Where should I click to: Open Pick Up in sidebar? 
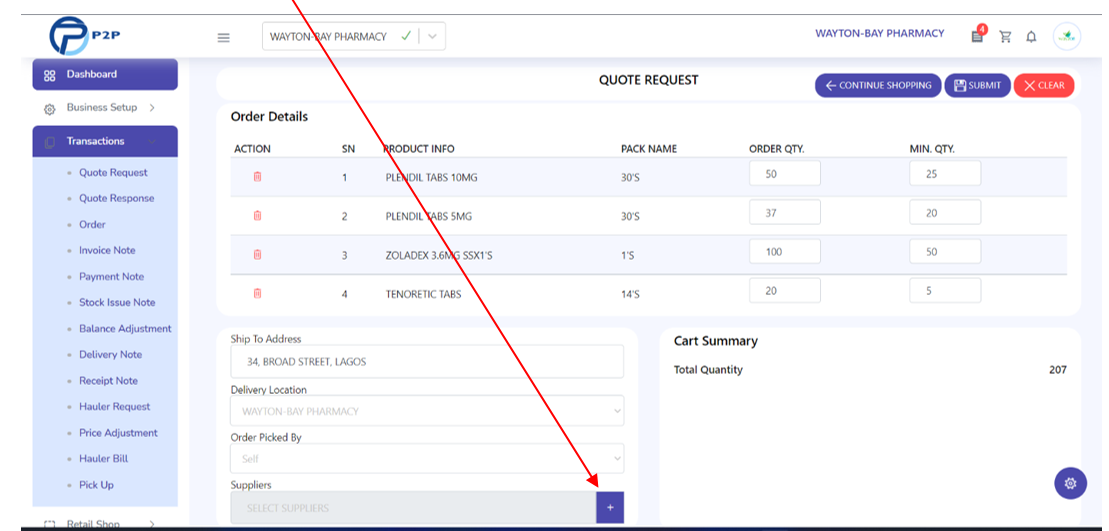pyautogui.click(x=96, y=485)
